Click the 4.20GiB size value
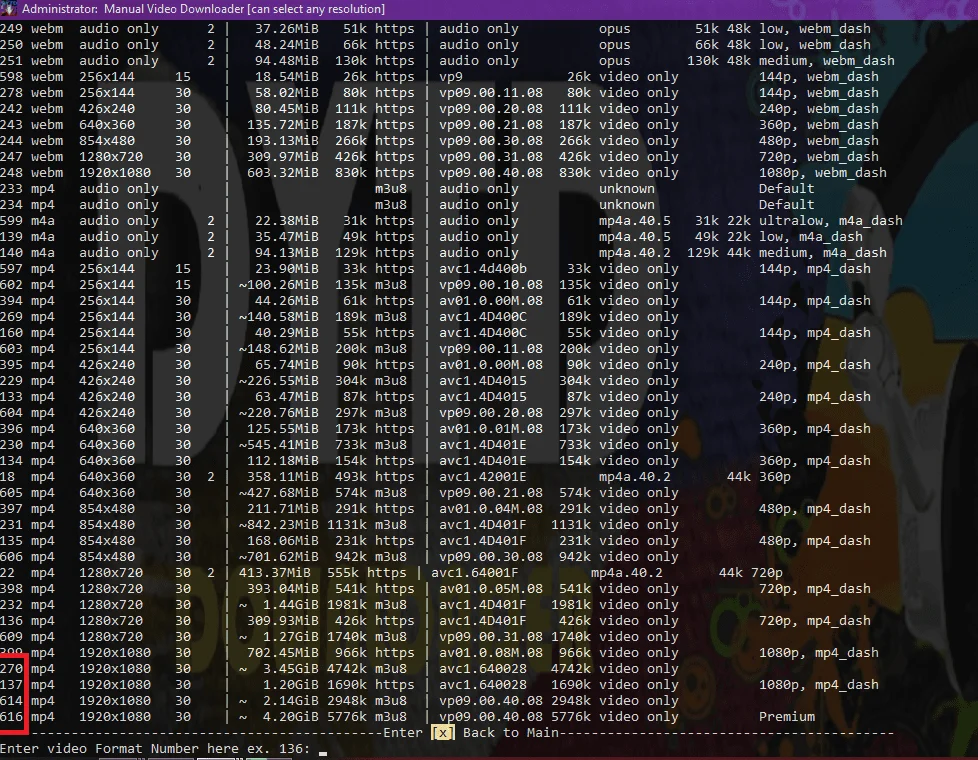This screenshot has width=978, height=760. [291, 717]
